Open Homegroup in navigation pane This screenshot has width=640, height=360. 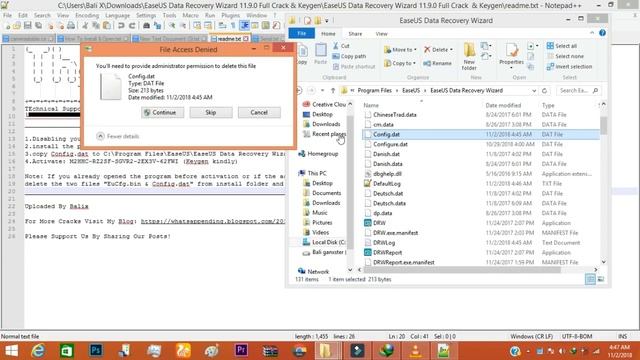(x=318, y=154)
